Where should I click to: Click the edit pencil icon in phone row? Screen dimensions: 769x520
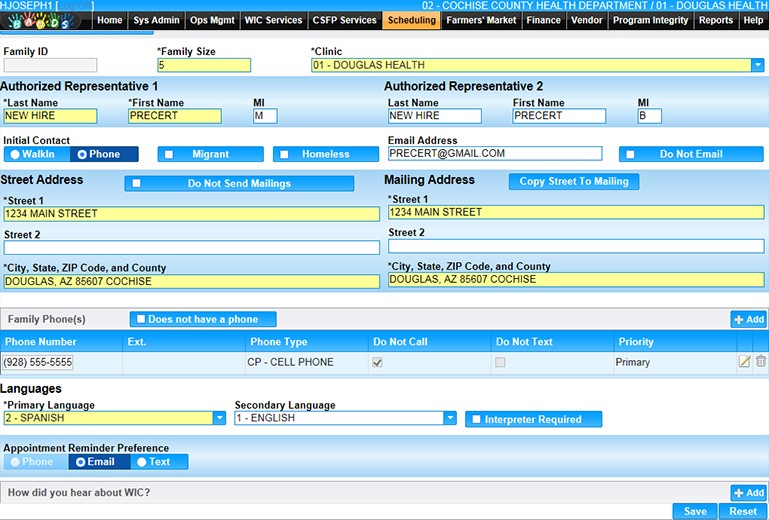744,362
